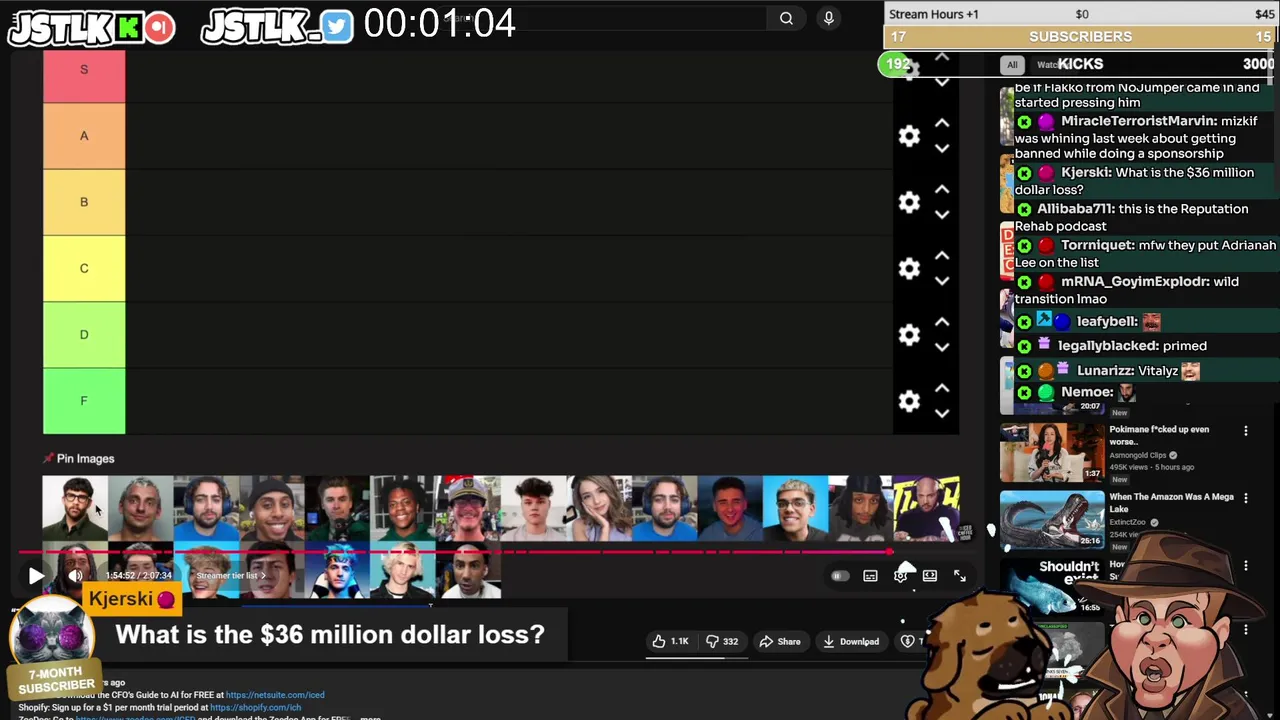Image resolution: width=1280 pixels, height=720 pixels.
Task: Select the 'All' filter chip
Action: tap(1012, 65)
